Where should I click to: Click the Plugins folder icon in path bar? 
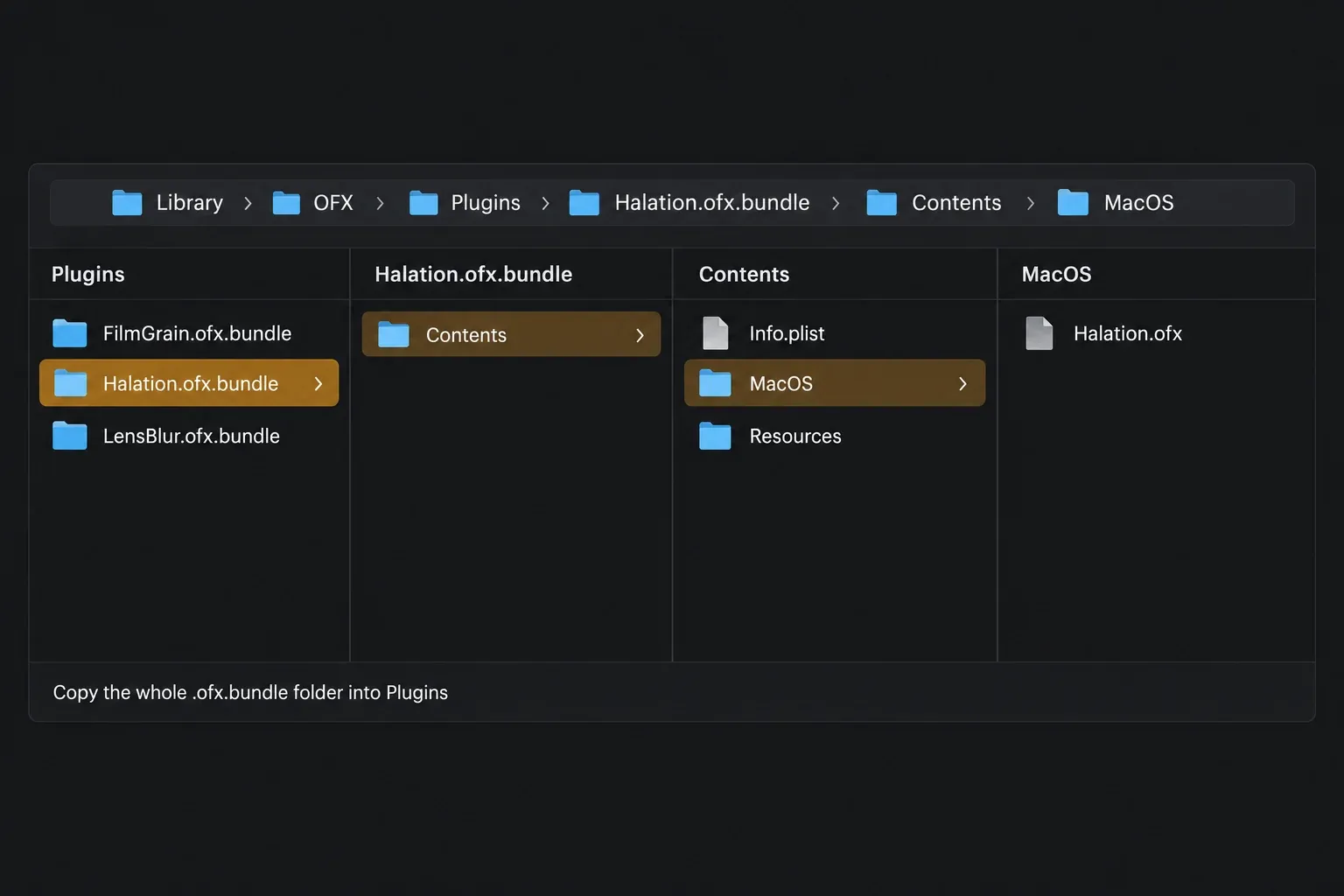(423, 203)
